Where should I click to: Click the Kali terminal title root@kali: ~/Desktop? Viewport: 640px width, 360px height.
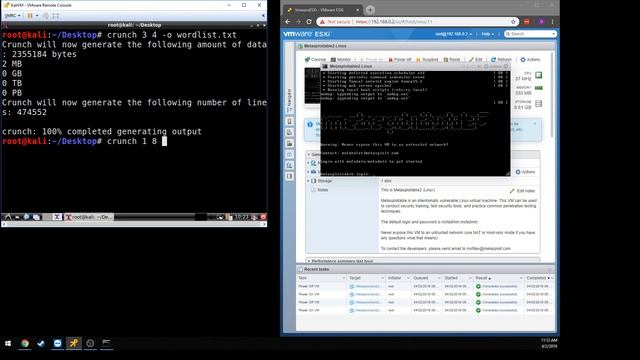click(134, 25)
